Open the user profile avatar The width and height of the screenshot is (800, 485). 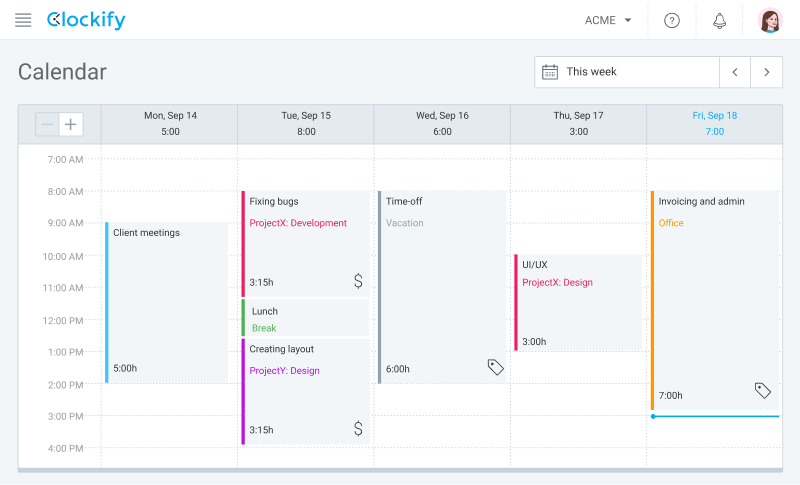[769, 20]
